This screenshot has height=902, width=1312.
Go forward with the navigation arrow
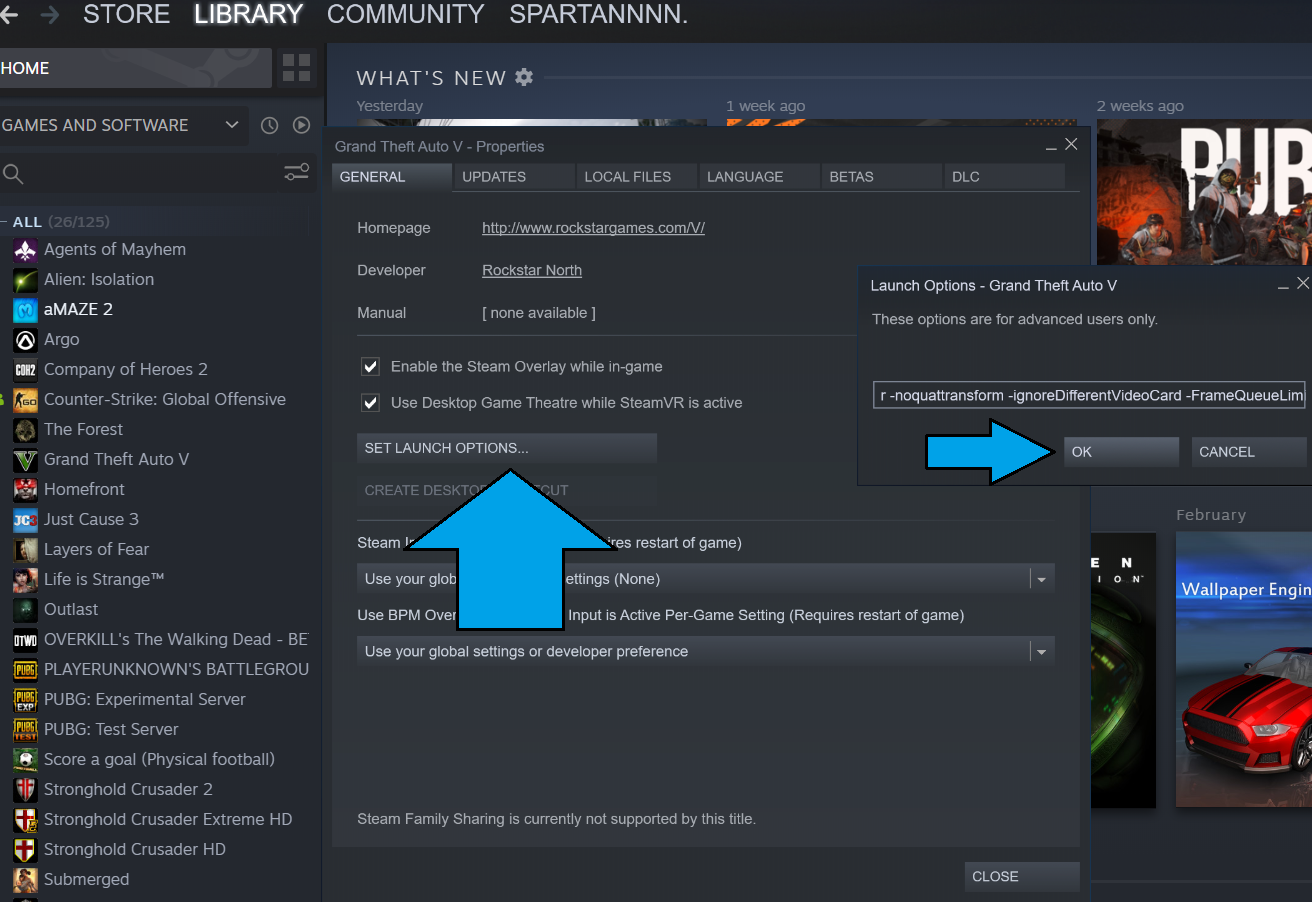(49, 15)
